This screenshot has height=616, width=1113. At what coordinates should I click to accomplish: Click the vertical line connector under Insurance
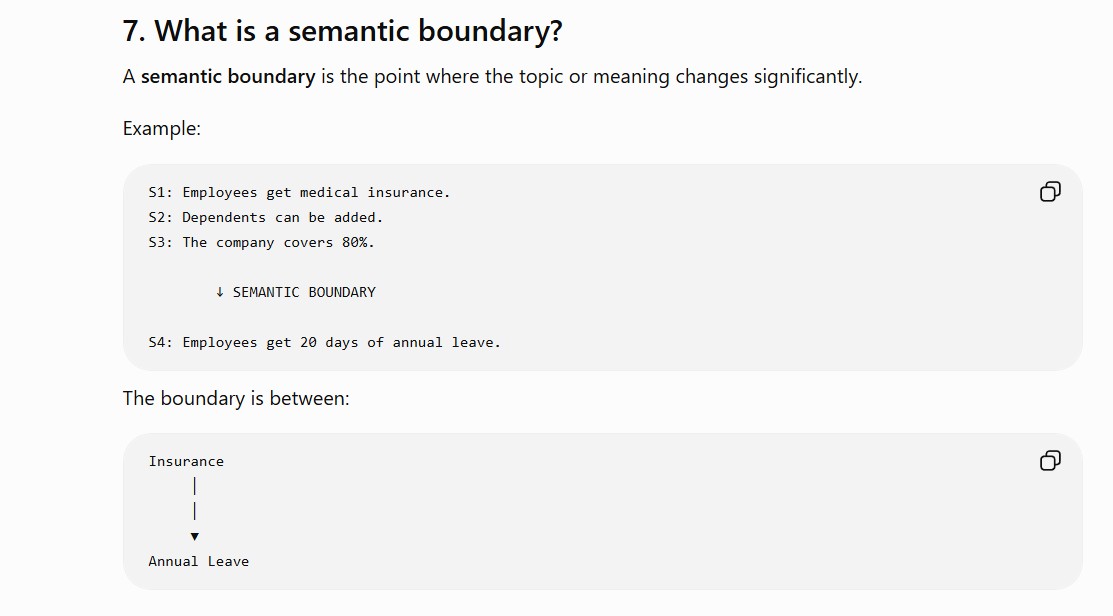[194, 498]
